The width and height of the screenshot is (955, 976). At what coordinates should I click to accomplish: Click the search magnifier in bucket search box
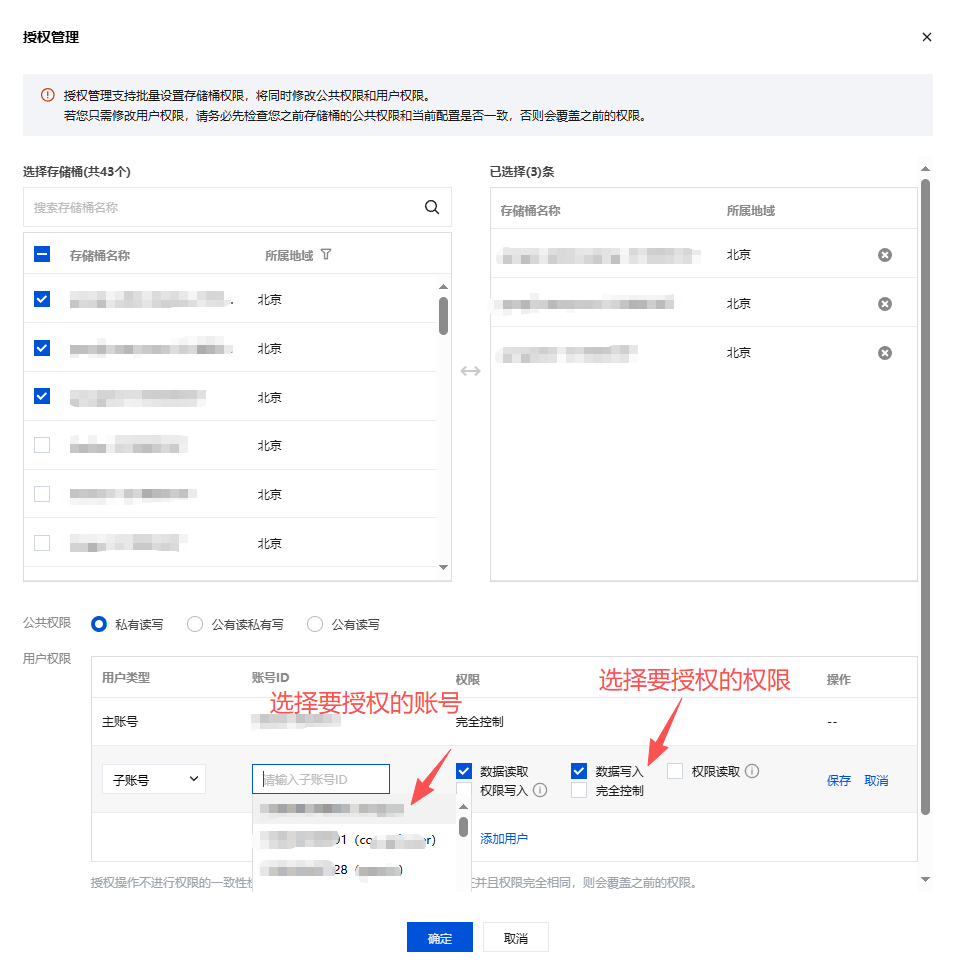click(x=432, y=207)
